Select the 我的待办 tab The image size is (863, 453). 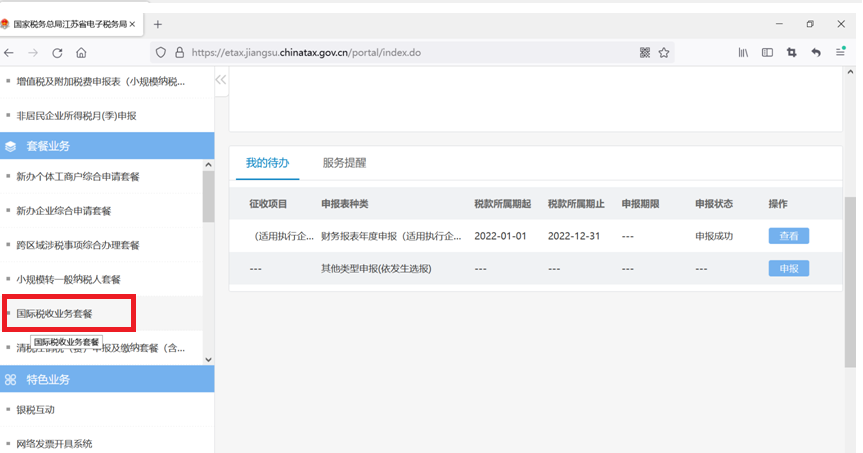tap(267, 163)
